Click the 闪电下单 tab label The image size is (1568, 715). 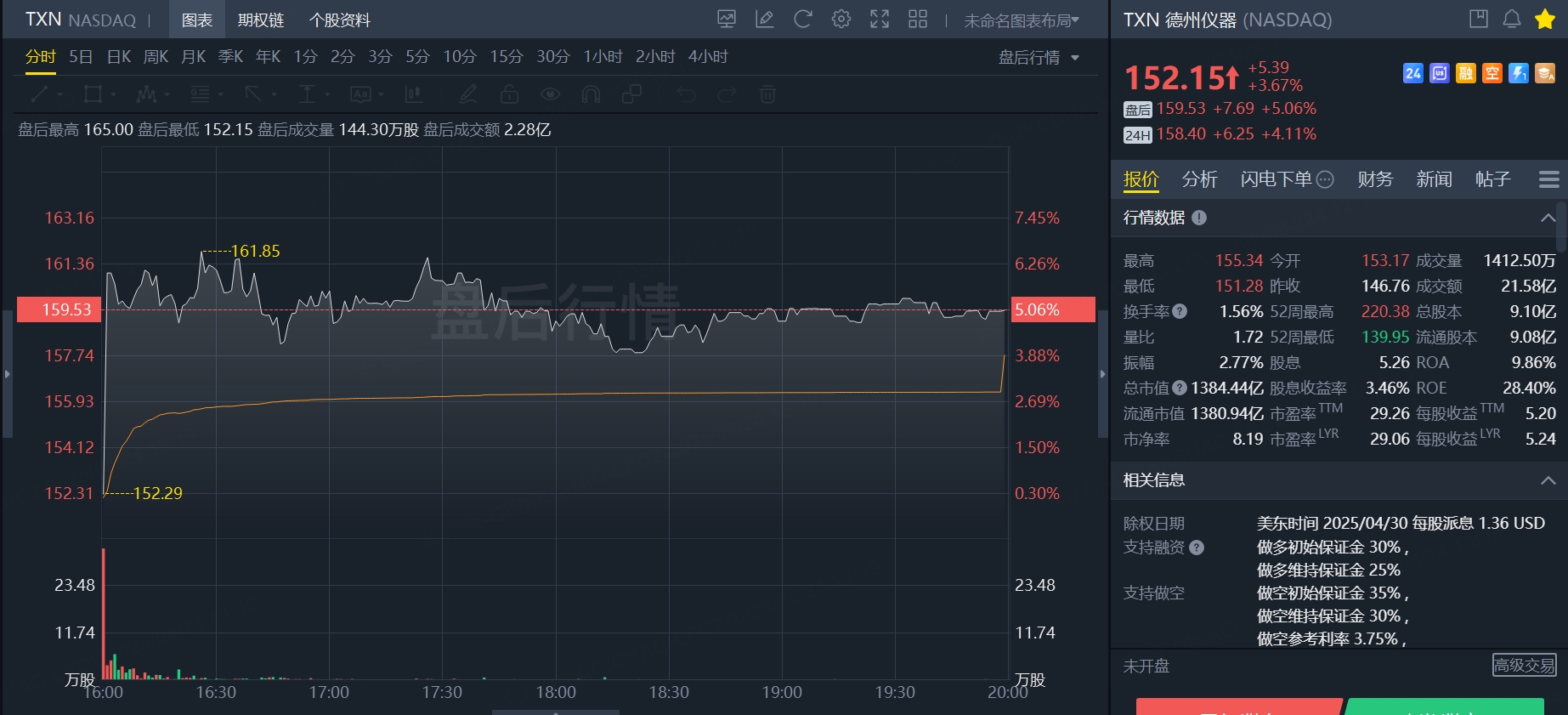point(1276,179)
